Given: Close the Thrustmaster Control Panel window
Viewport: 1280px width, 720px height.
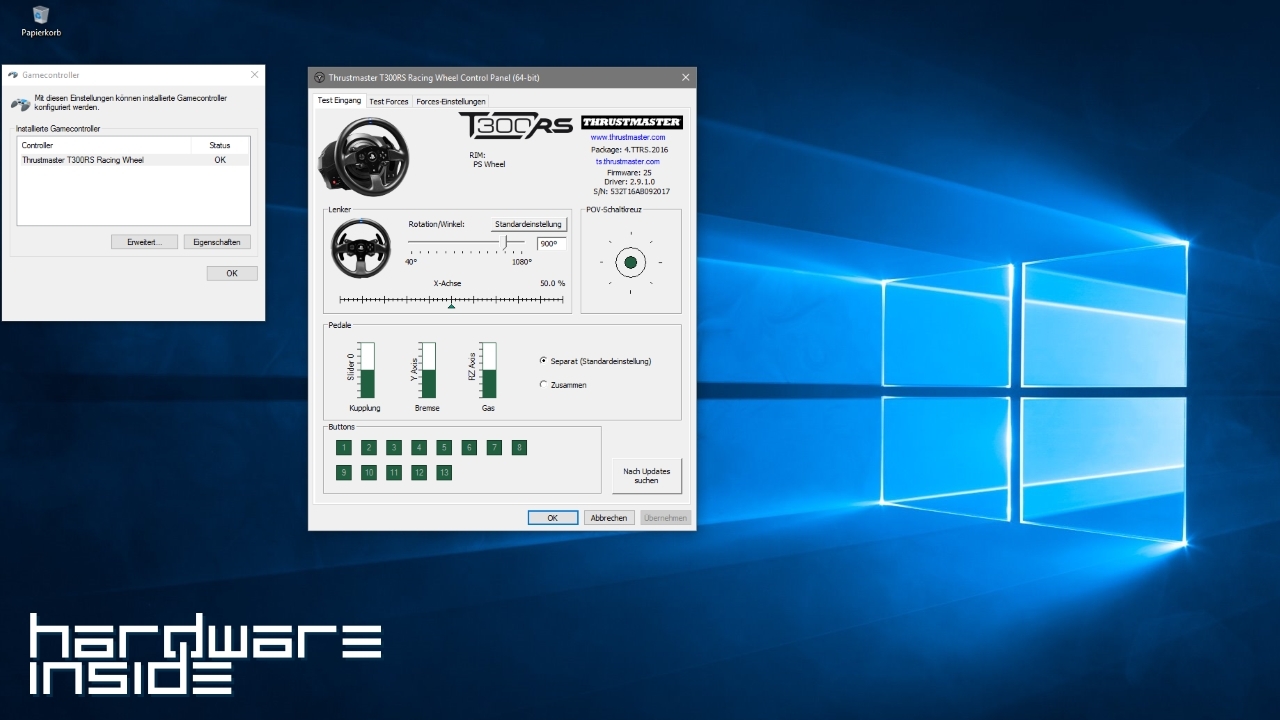Looking at the screenshot, I should 686,77.
